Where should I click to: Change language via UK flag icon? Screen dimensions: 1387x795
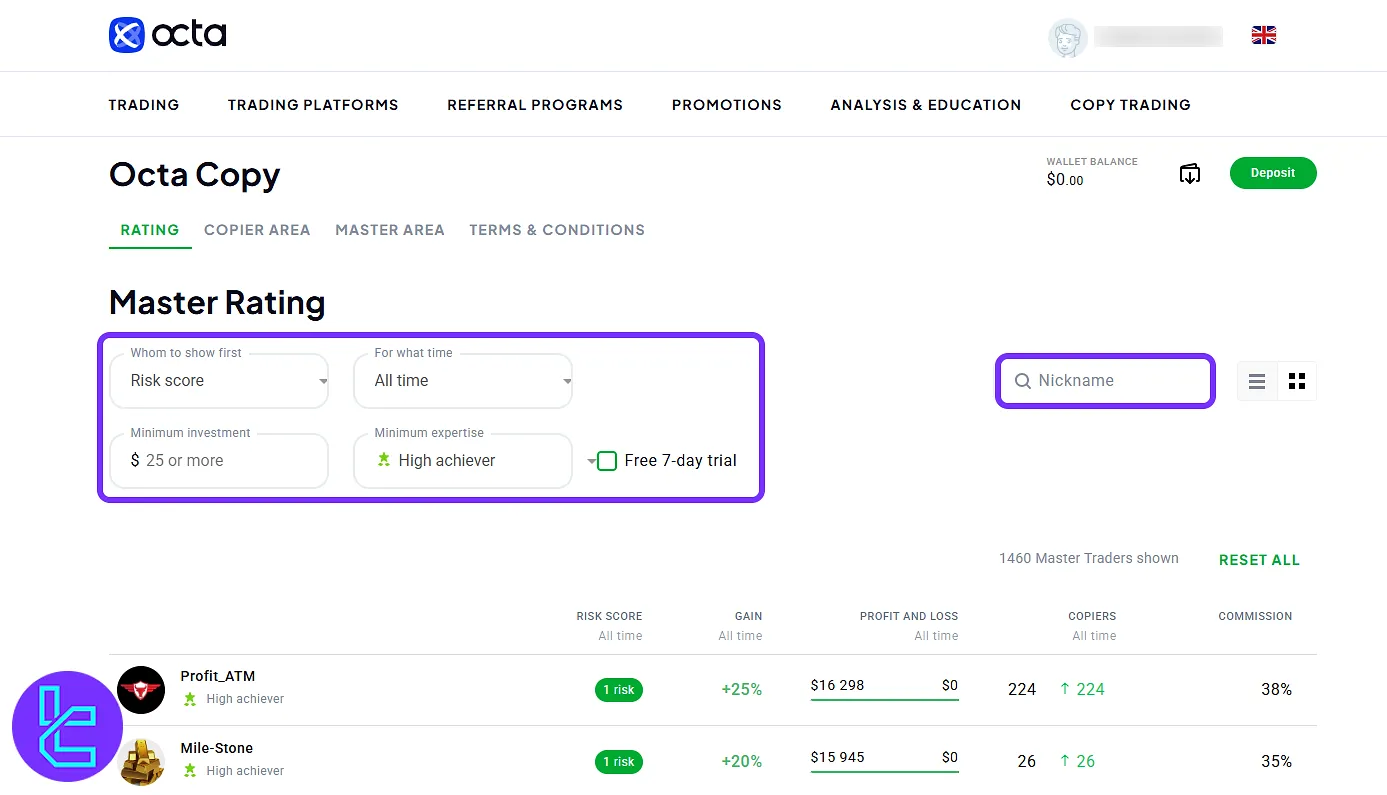click(x=1264, y=36)
